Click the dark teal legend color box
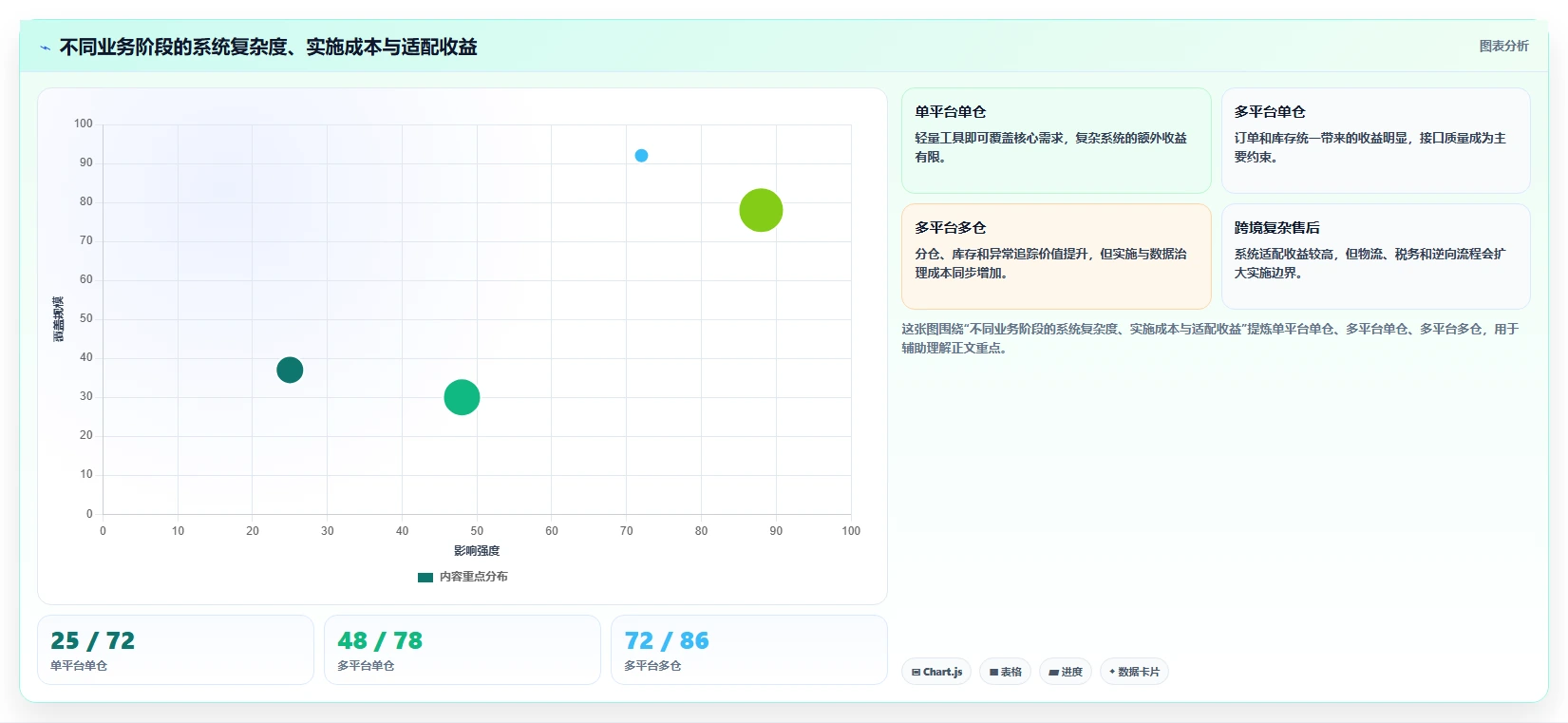Screen dimensions: 1568x723 425,577
